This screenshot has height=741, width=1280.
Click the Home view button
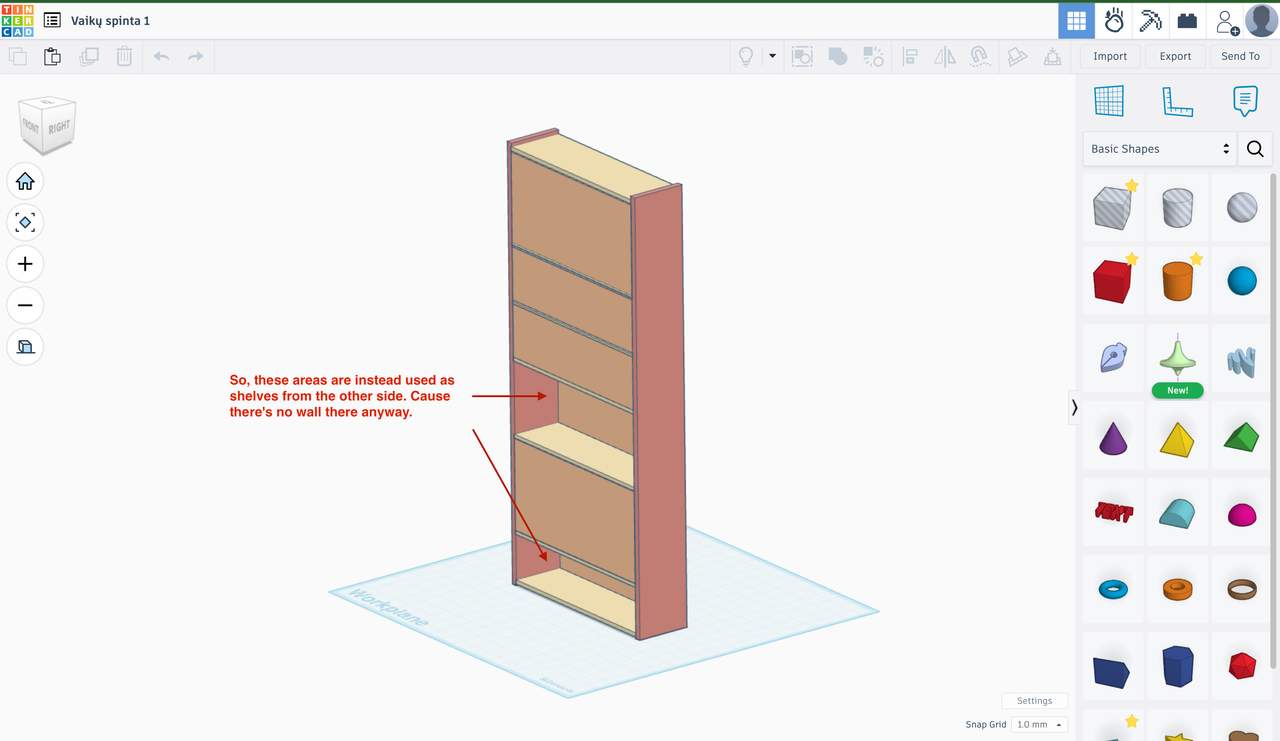click(x=25, y=181)
